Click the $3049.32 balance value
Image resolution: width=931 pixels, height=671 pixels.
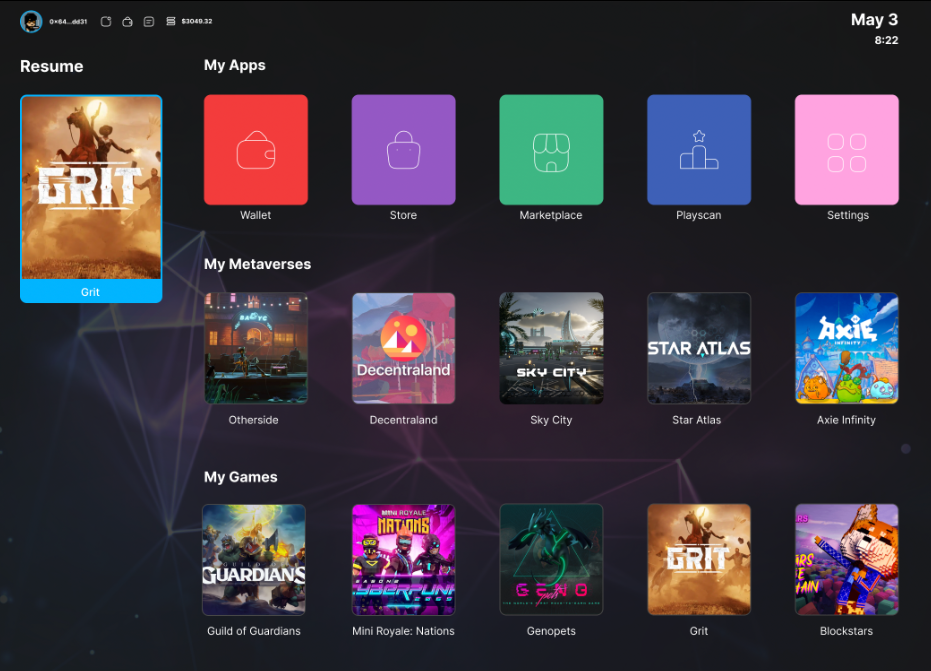point(197,21)
